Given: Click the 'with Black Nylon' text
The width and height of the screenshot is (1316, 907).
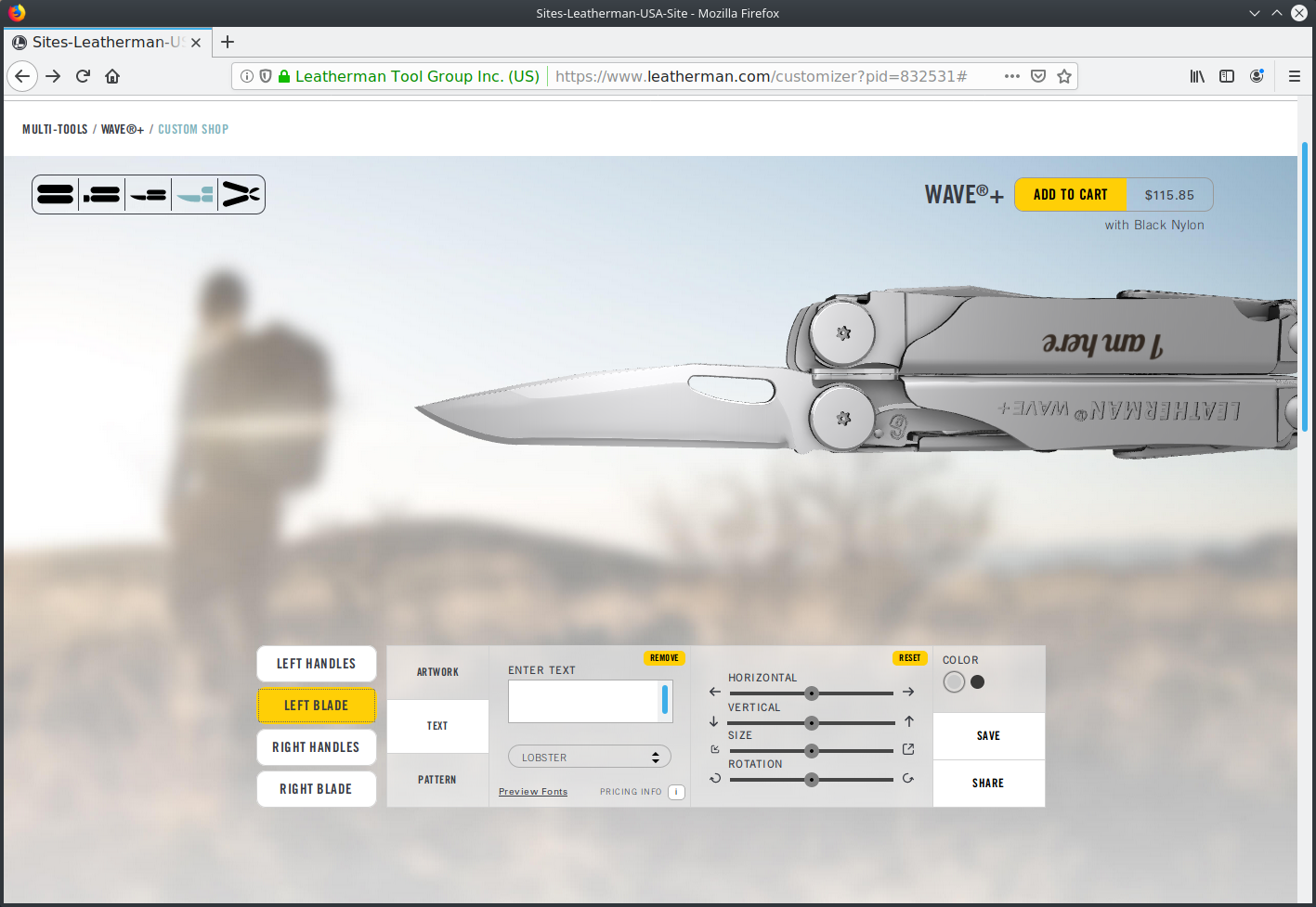Looking at the screenshot, I should (1154, 225).
